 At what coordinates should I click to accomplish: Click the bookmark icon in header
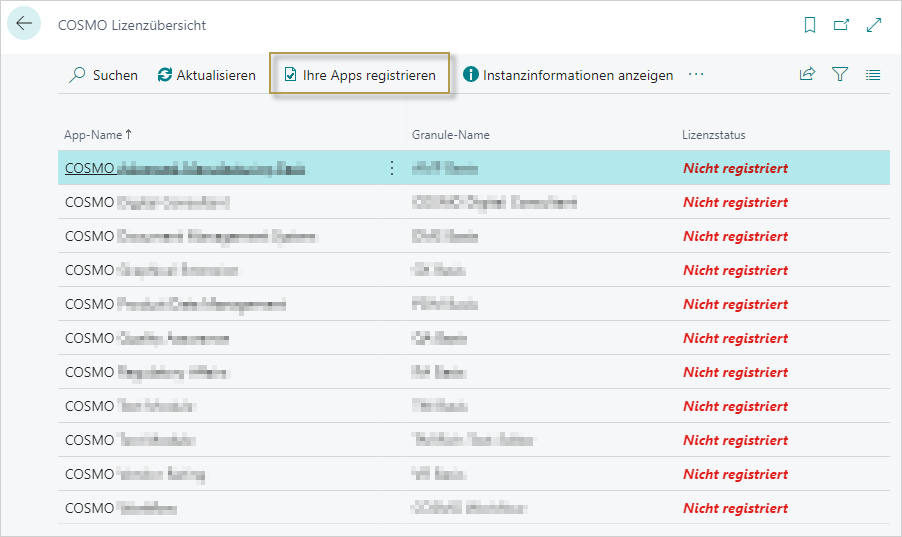[x=810, y=25]
